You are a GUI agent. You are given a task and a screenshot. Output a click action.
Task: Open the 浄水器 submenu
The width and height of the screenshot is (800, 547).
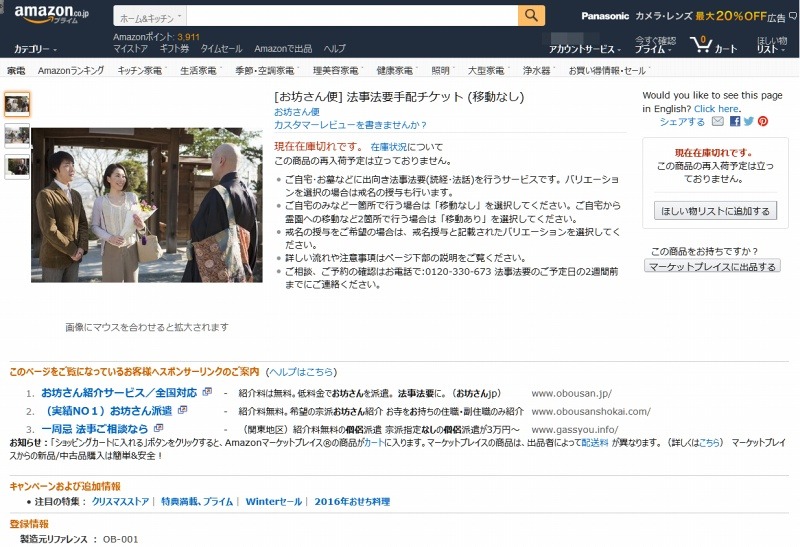[x=538, y=70]
